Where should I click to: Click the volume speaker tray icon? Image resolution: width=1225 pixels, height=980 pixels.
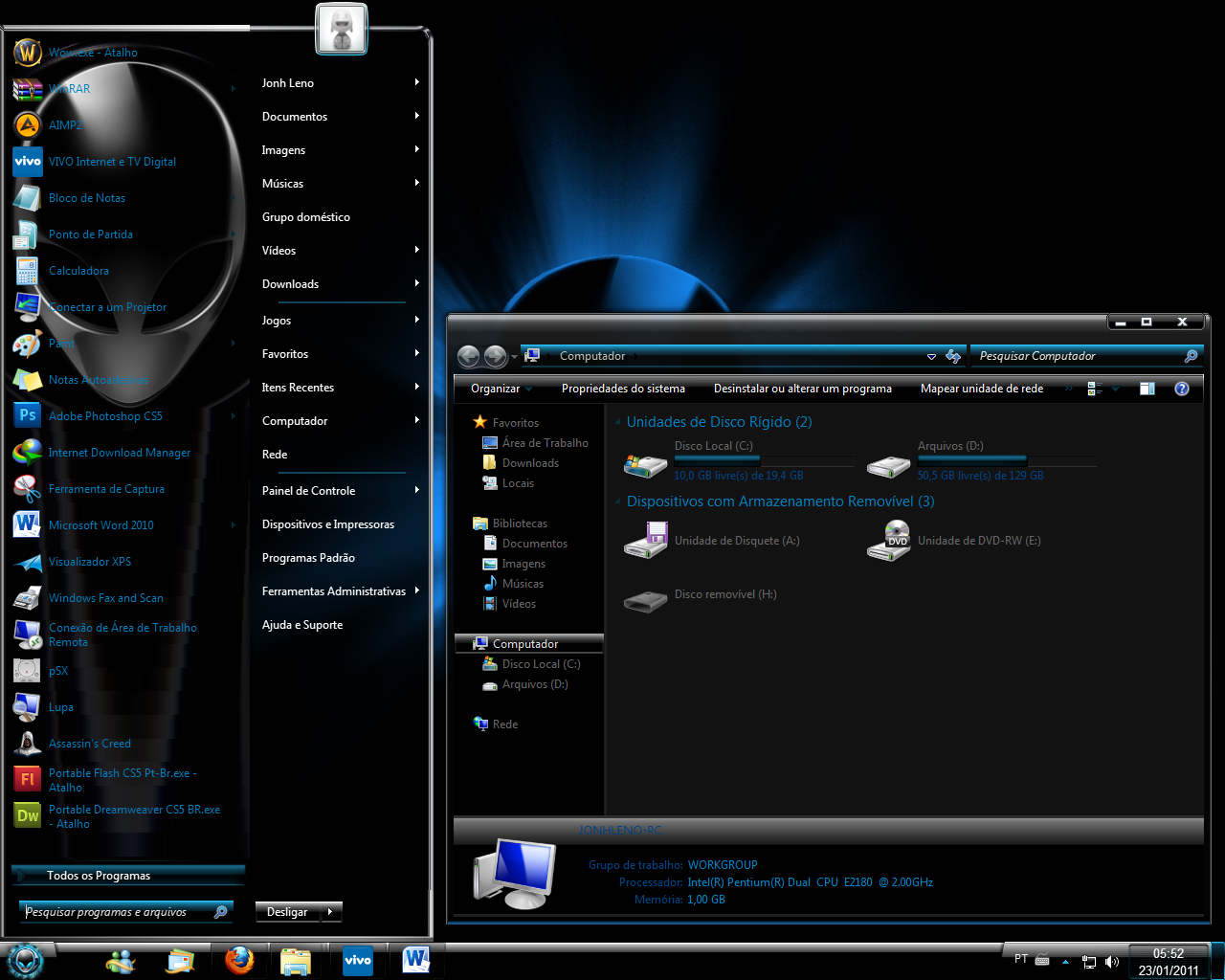point(1112,961)
